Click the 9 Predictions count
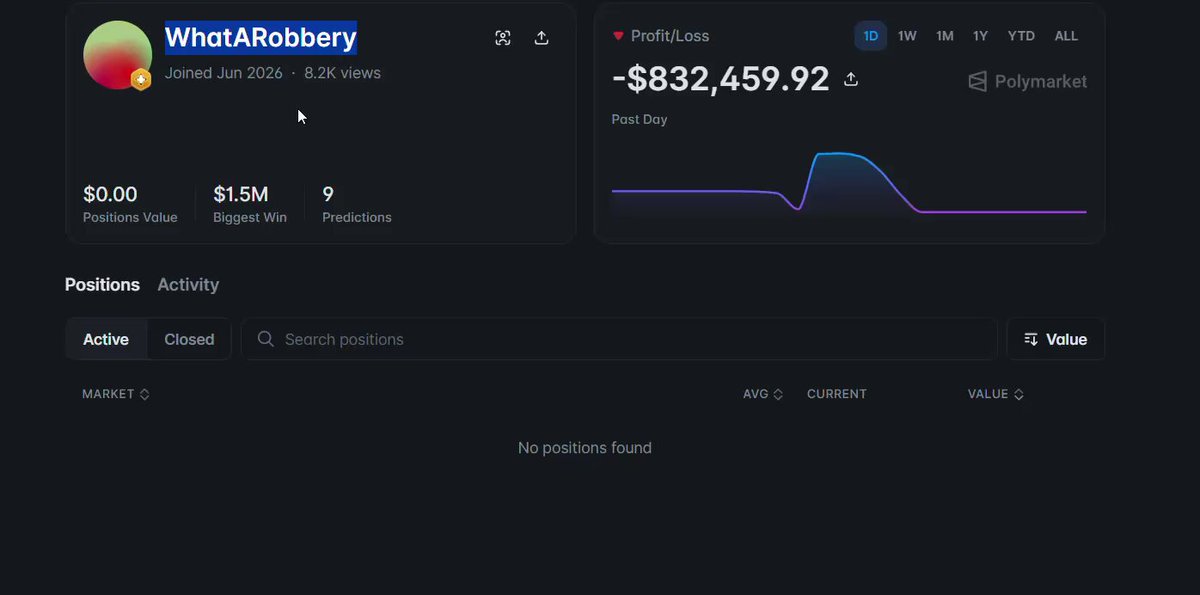 pyautogui.click(x=328, y=194)
